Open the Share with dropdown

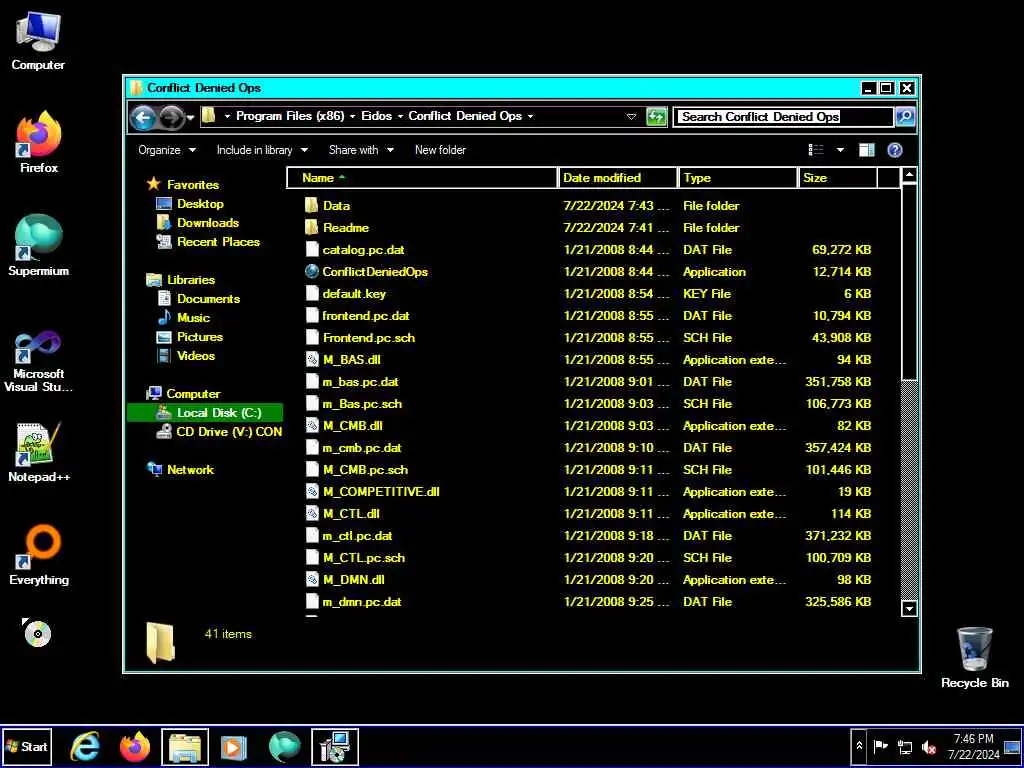361,150
